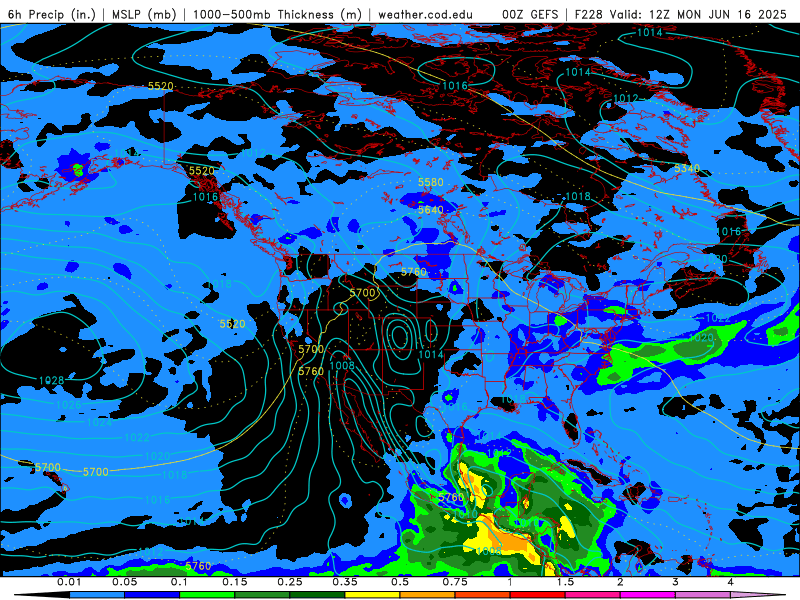This screenshot has width=800, height=600.
Task: Click the 1026 pressure contour label
Action: coord(68,405)
